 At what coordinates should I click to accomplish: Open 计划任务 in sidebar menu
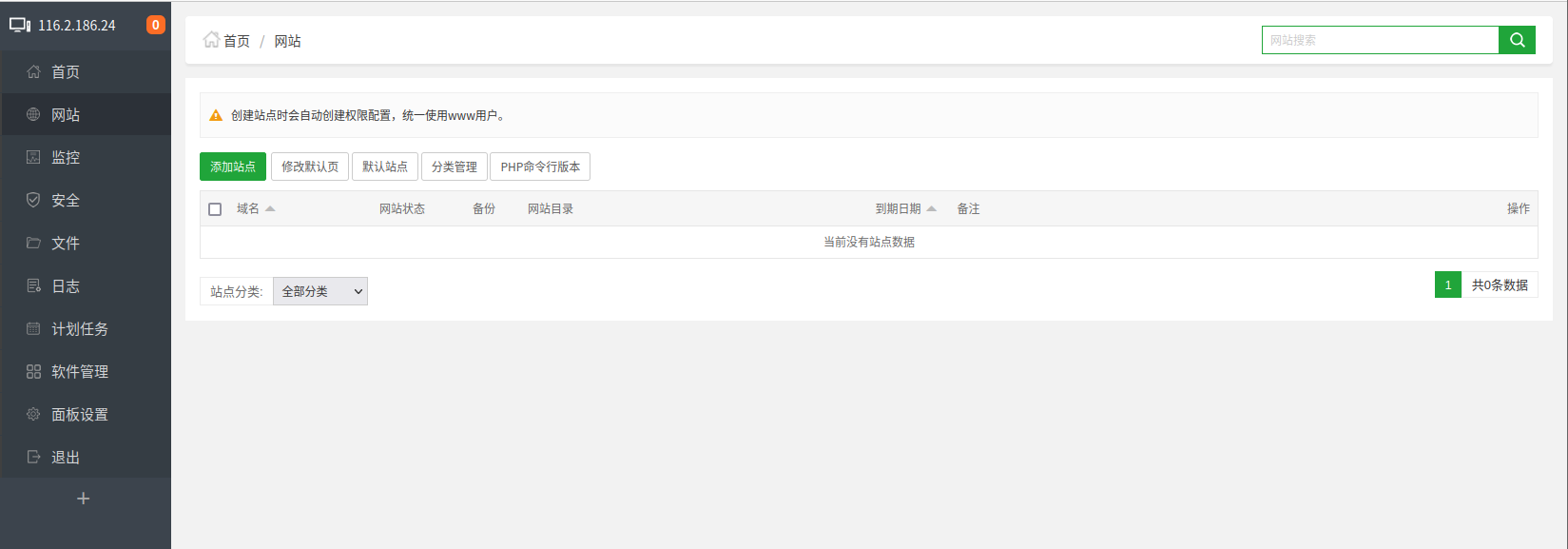pyautogui.click(x=86, y=328)
